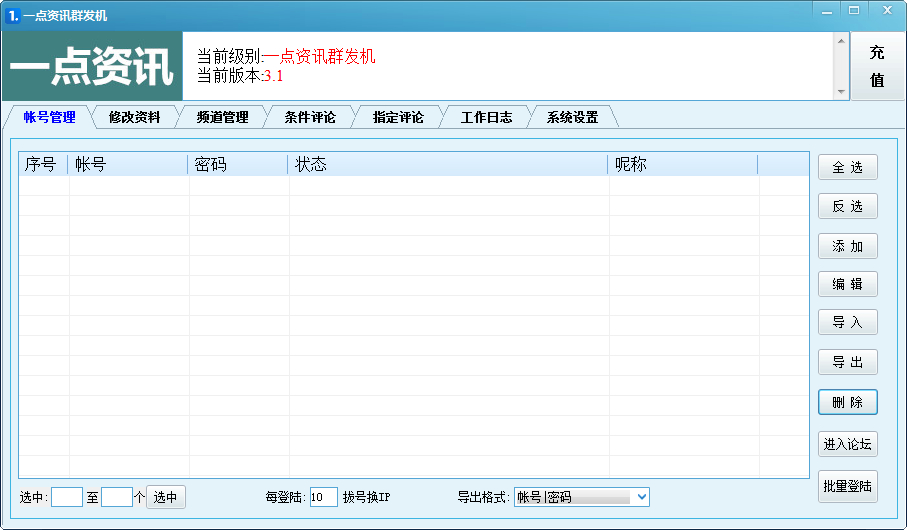907x530 pixels.
Task: Click the 每登陆 count field showing 10
Action: pyautogui.click(x=323, y=497)
